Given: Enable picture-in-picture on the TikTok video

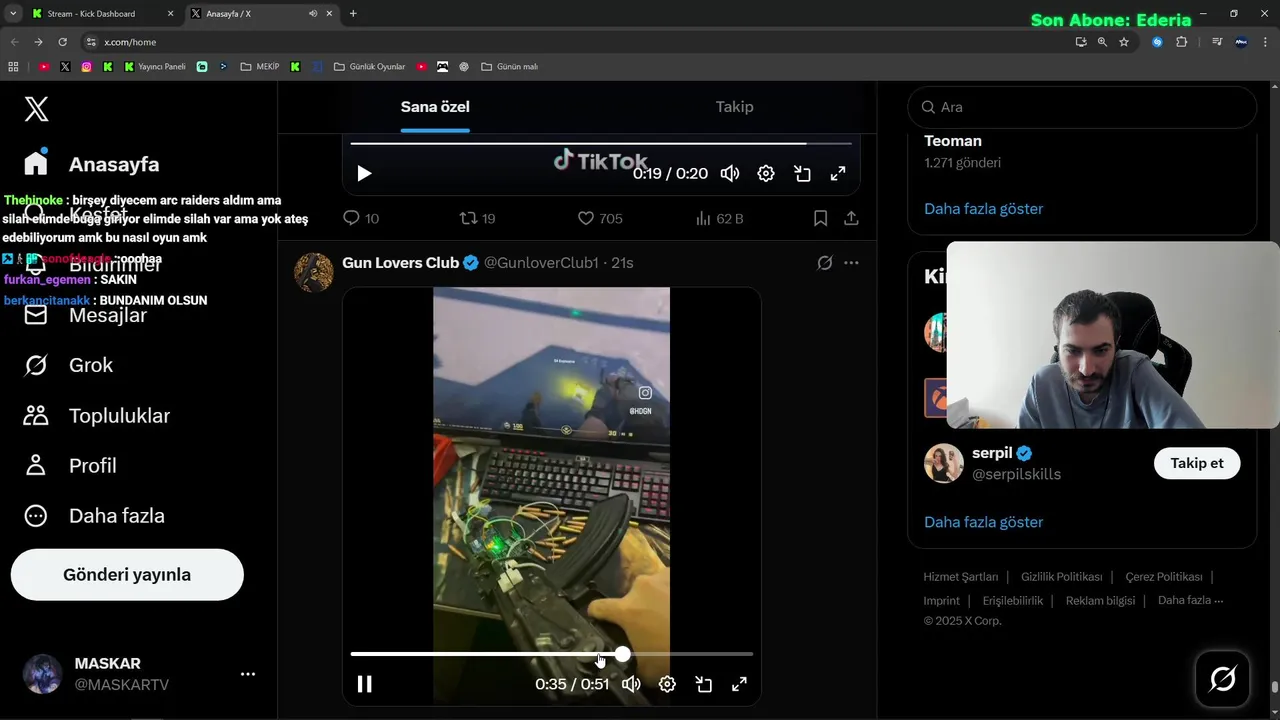Looking at the screenshot, I should pyautogui.click(x=802, y=173).
